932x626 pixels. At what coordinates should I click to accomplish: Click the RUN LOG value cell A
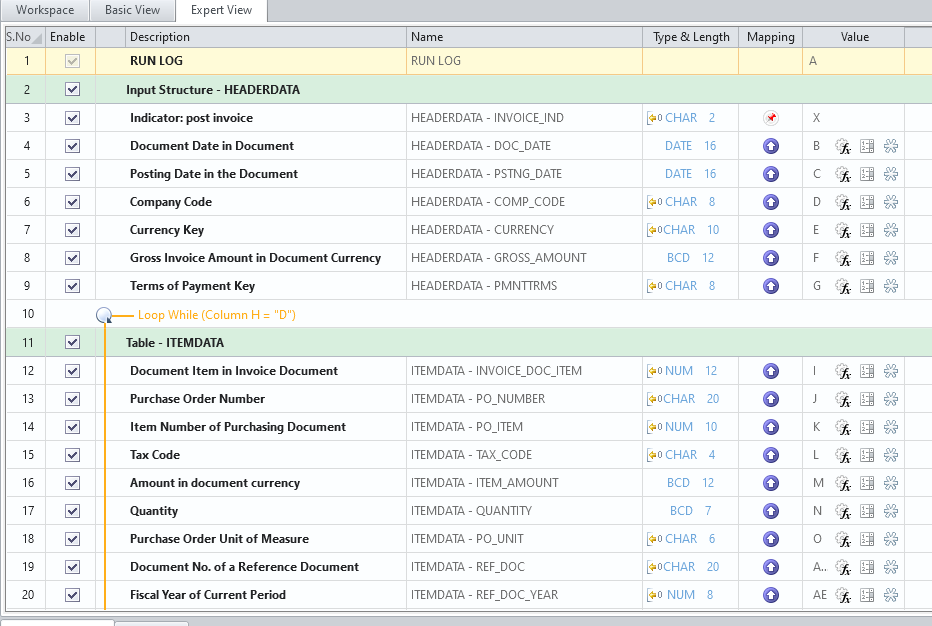point(854,61)
